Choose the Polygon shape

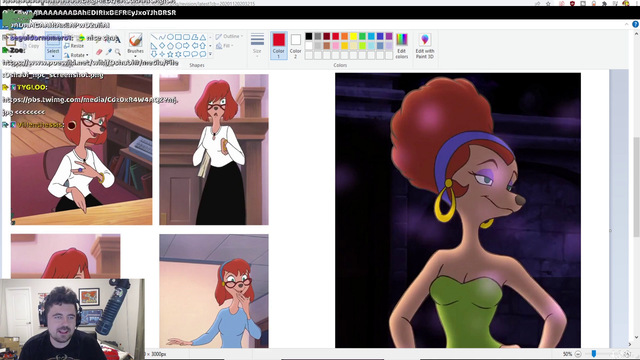pyautogui.click(x=195, y=37)
